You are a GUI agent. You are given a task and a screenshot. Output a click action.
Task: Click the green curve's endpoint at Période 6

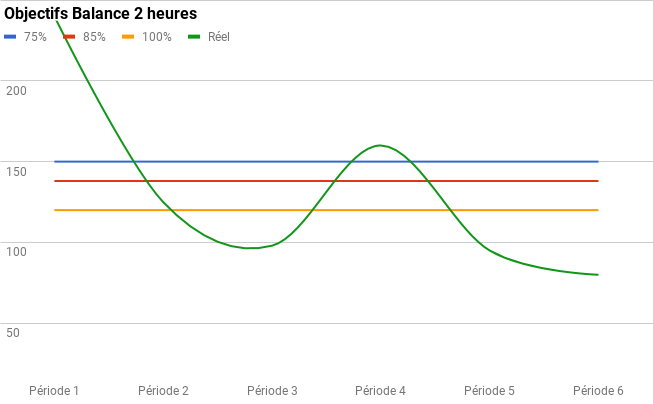(x=598, y=275)
